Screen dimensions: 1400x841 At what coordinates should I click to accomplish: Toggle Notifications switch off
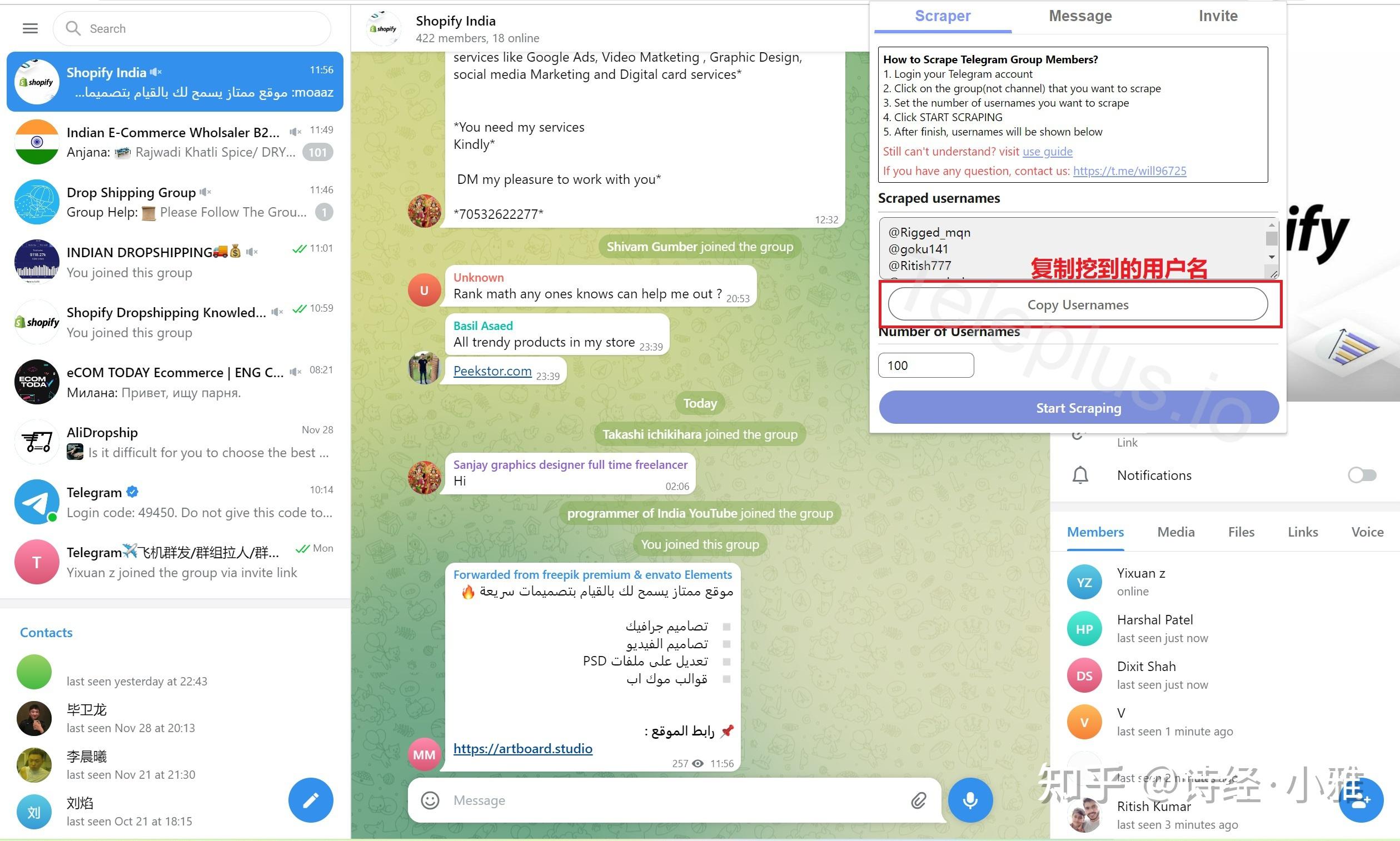1363,474
